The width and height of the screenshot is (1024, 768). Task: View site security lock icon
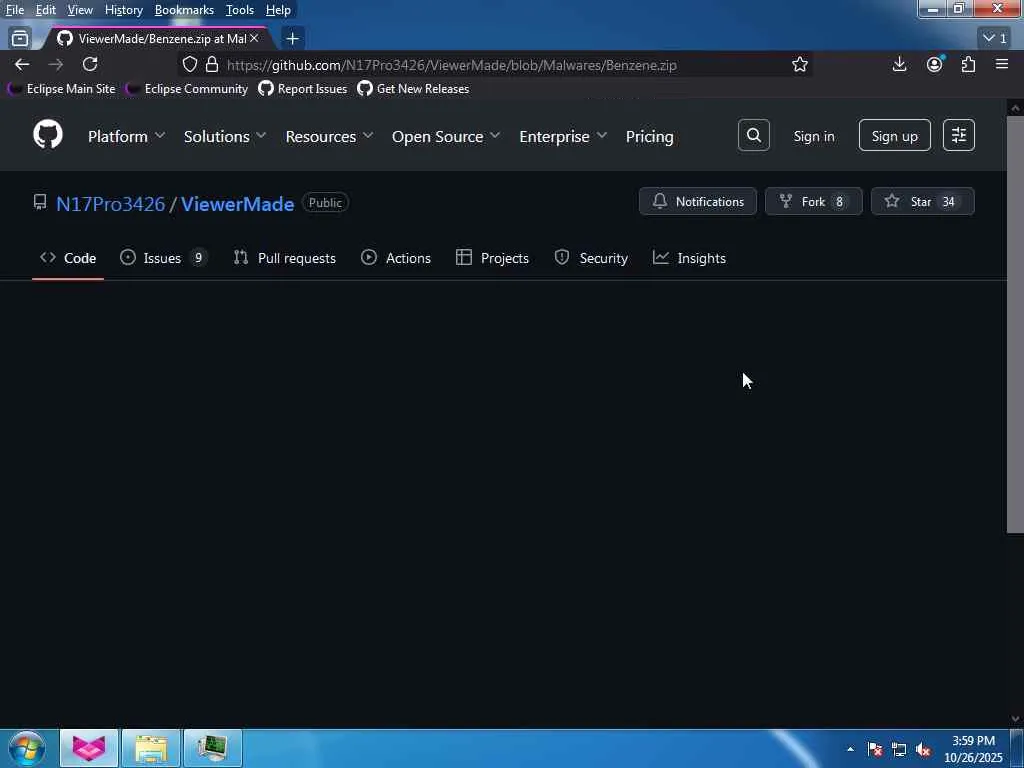pos(212,65)
